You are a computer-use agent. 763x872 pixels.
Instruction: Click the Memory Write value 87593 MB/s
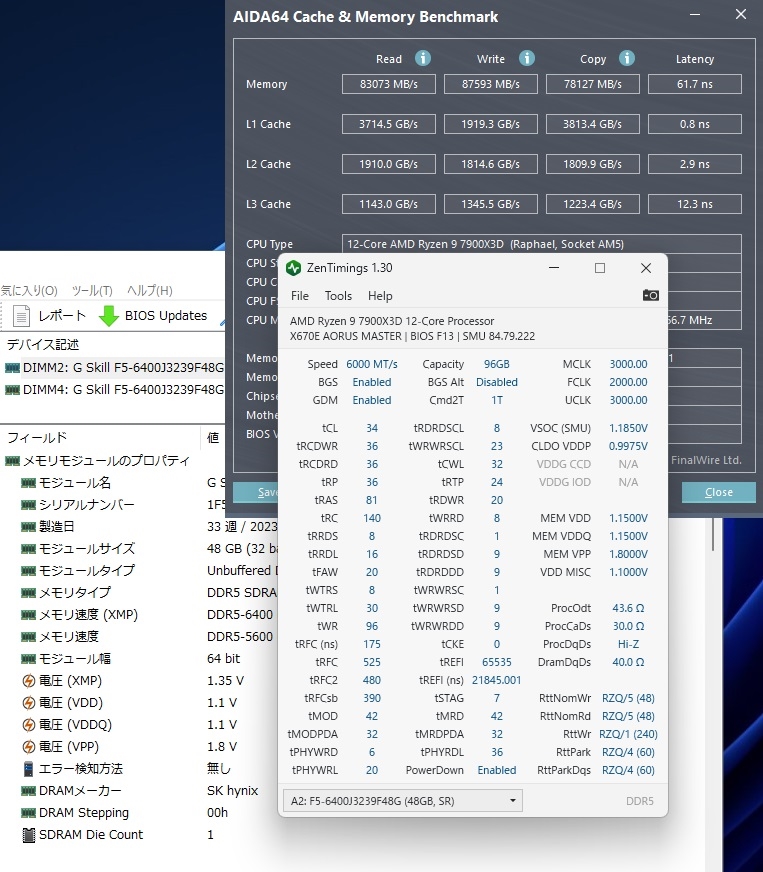click(x=490, y=84)
